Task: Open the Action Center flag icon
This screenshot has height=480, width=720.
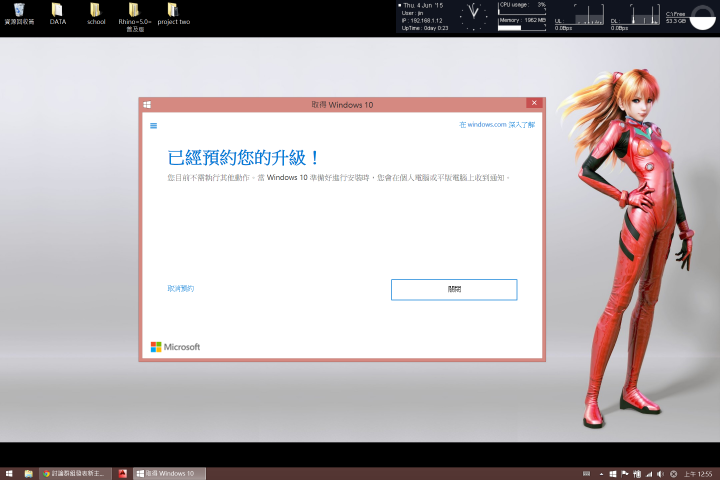Action: click(625, 474)
